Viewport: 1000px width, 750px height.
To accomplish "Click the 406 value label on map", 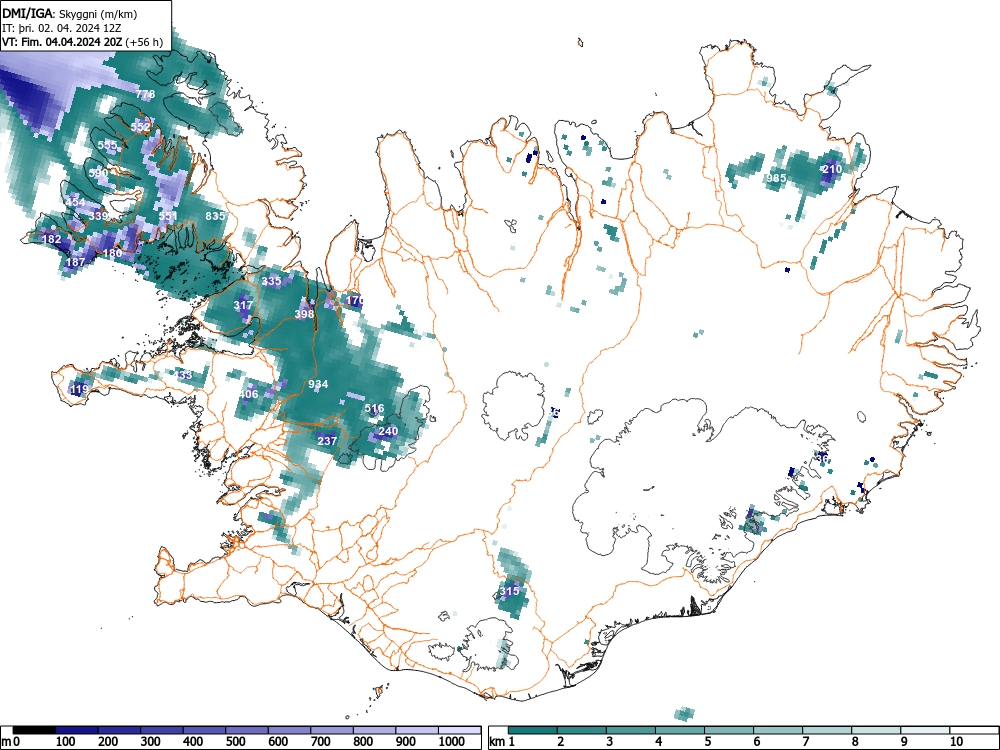I will coord(249,393).
